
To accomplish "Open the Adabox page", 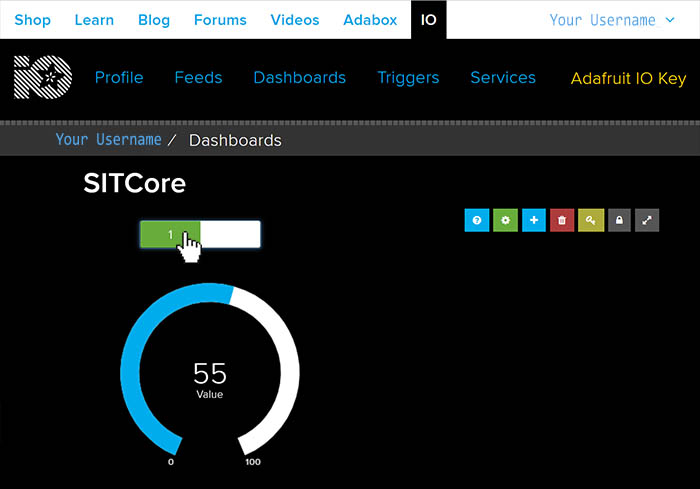I will click(370, 20).
